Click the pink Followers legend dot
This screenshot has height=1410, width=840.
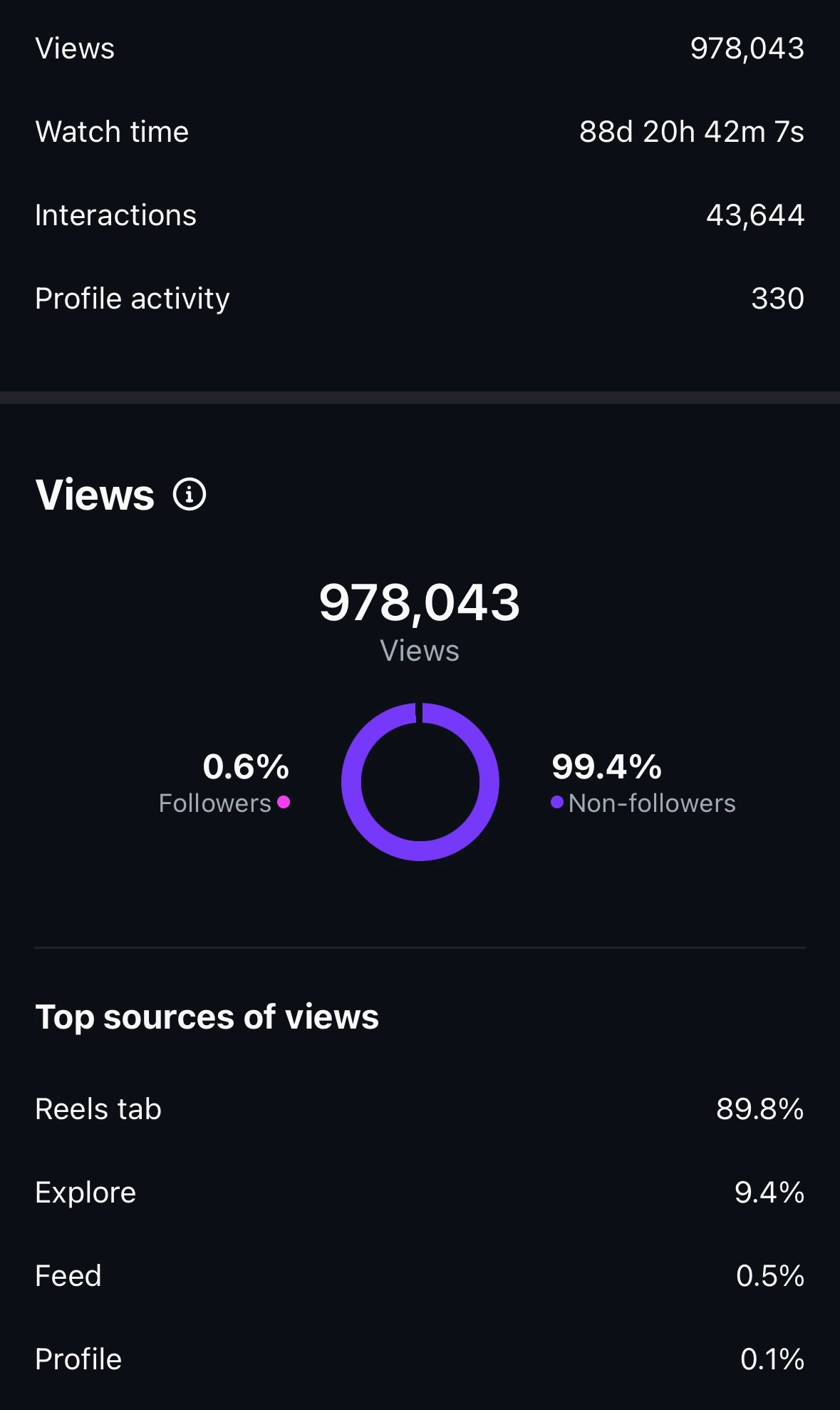[284, 802]
